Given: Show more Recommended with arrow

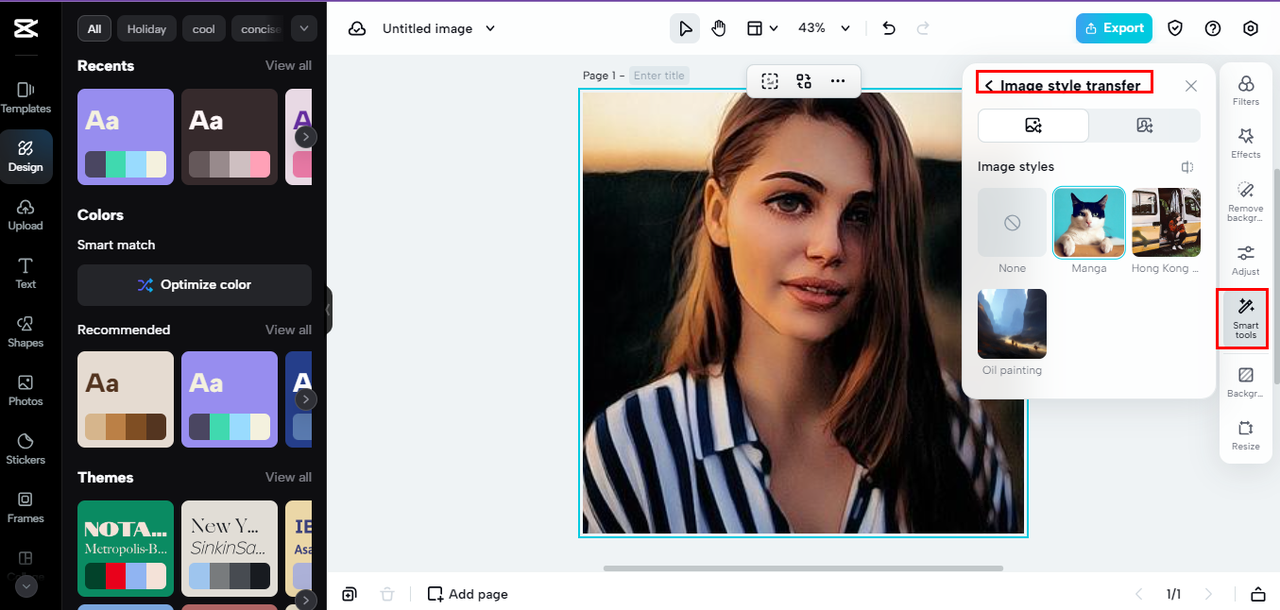Looking at the screenshot, I should [306, 399].
